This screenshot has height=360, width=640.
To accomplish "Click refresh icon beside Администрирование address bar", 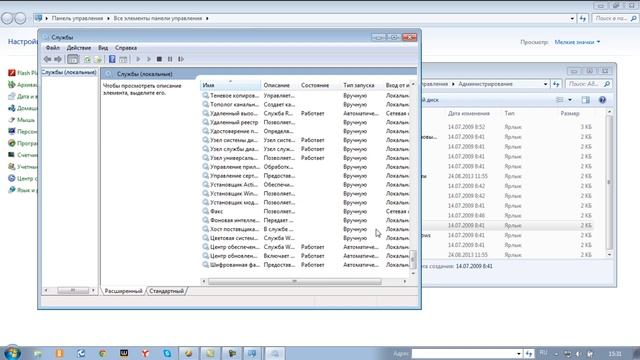I will pyautogui.click(x=556, y=84).
